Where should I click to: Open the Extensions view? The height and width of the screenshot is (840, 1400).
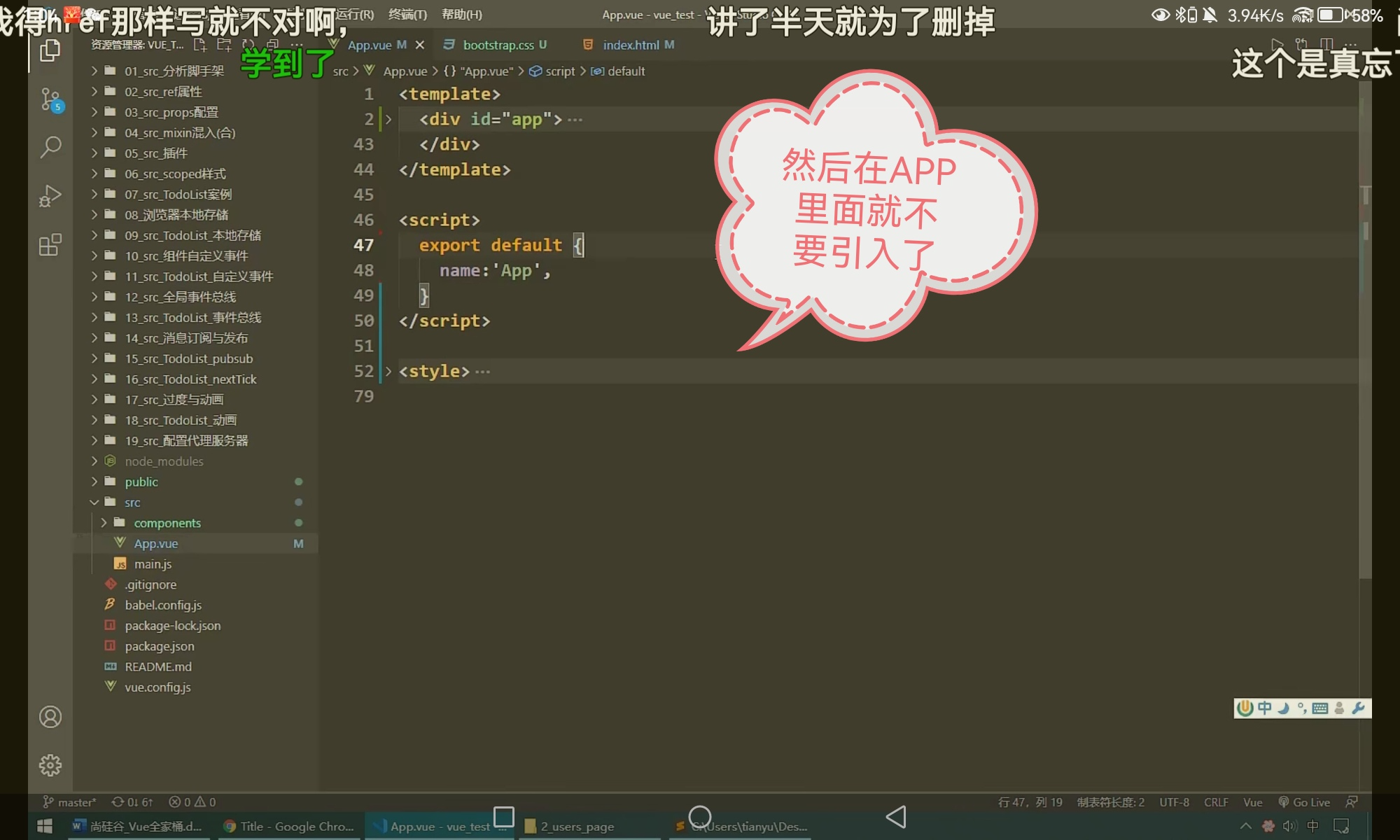(x=50, y=245)
